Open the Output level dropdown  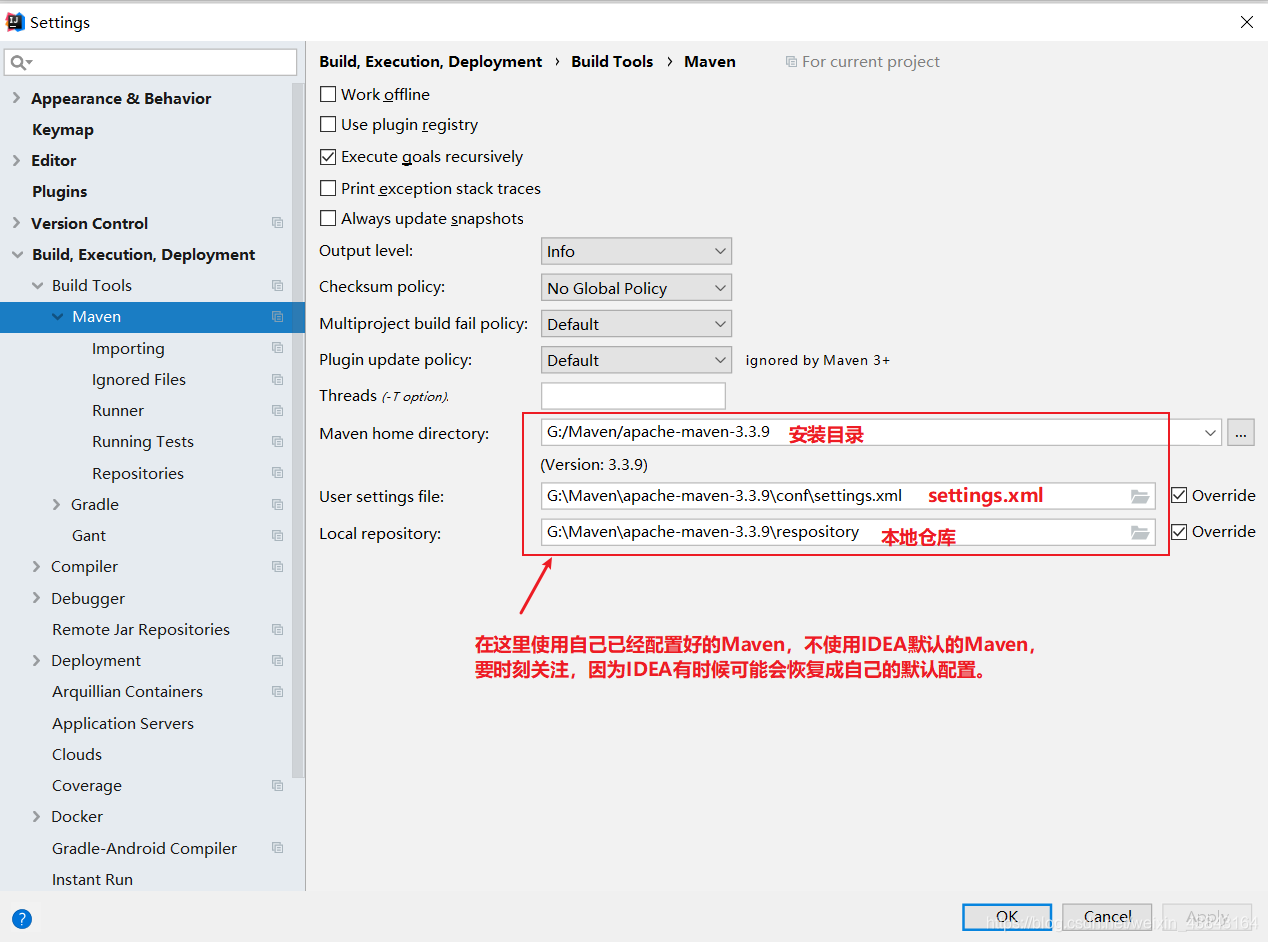(636, 251)
